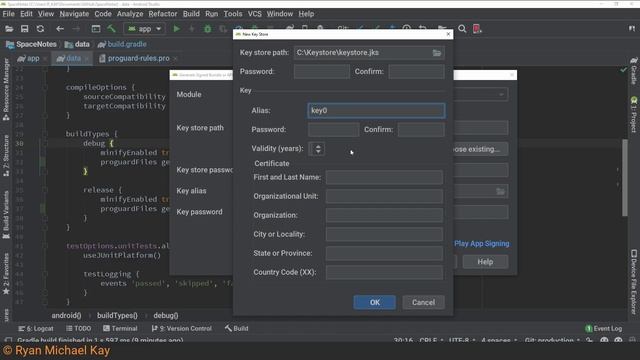Focus the Organizational Unit field
Image resolution: width=640 pixels, height=360 pixels.
[384, 196]
